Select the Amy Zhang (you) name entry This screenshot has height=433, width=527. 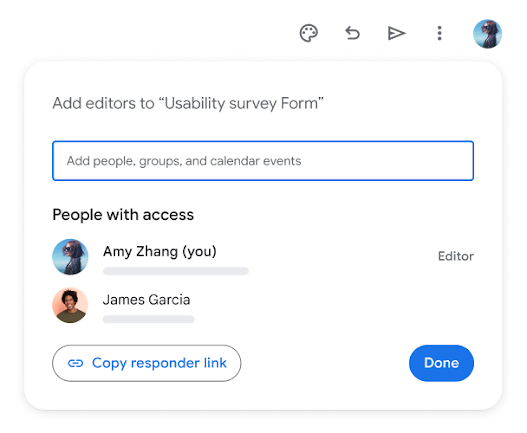point(160,251)
